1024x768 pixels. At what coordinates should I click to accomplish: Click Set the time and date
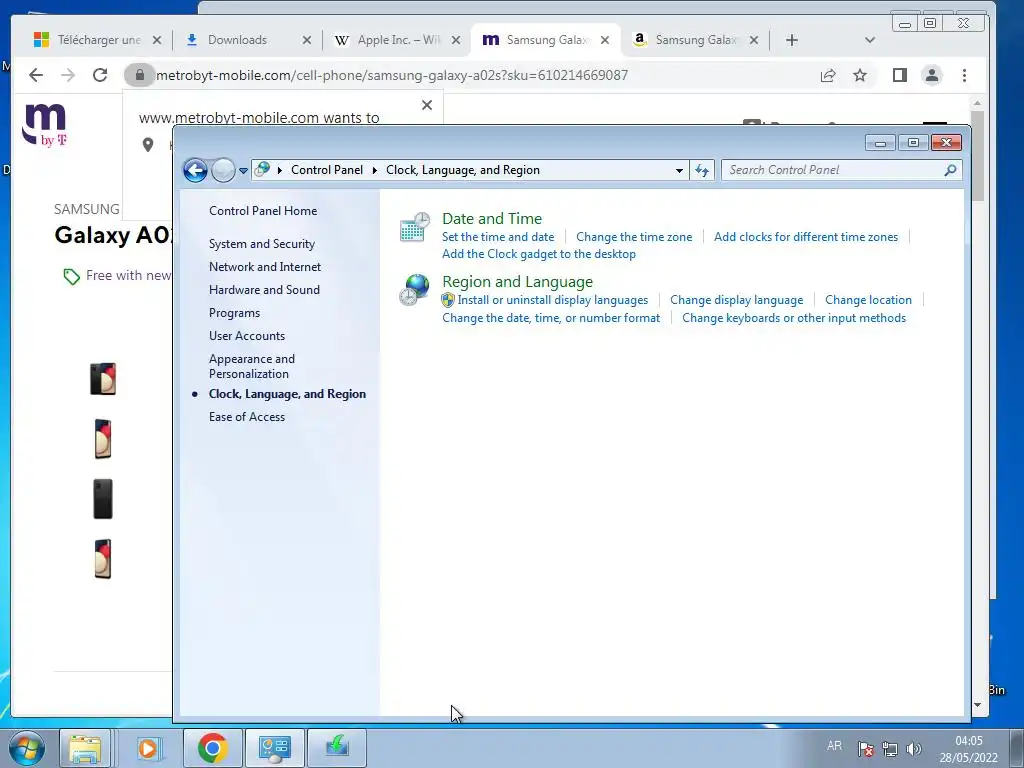[x=498, y=237]
